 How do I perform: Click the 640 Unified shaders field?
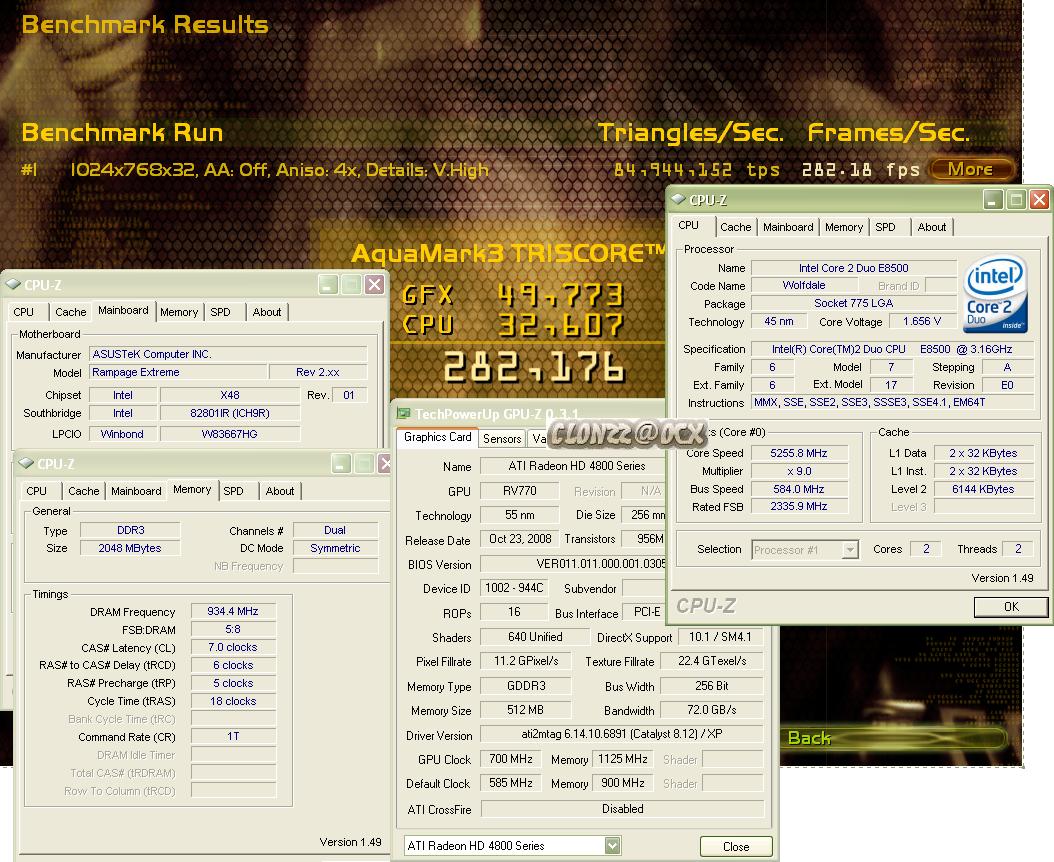pyautogui.click(x=535, y=637)
